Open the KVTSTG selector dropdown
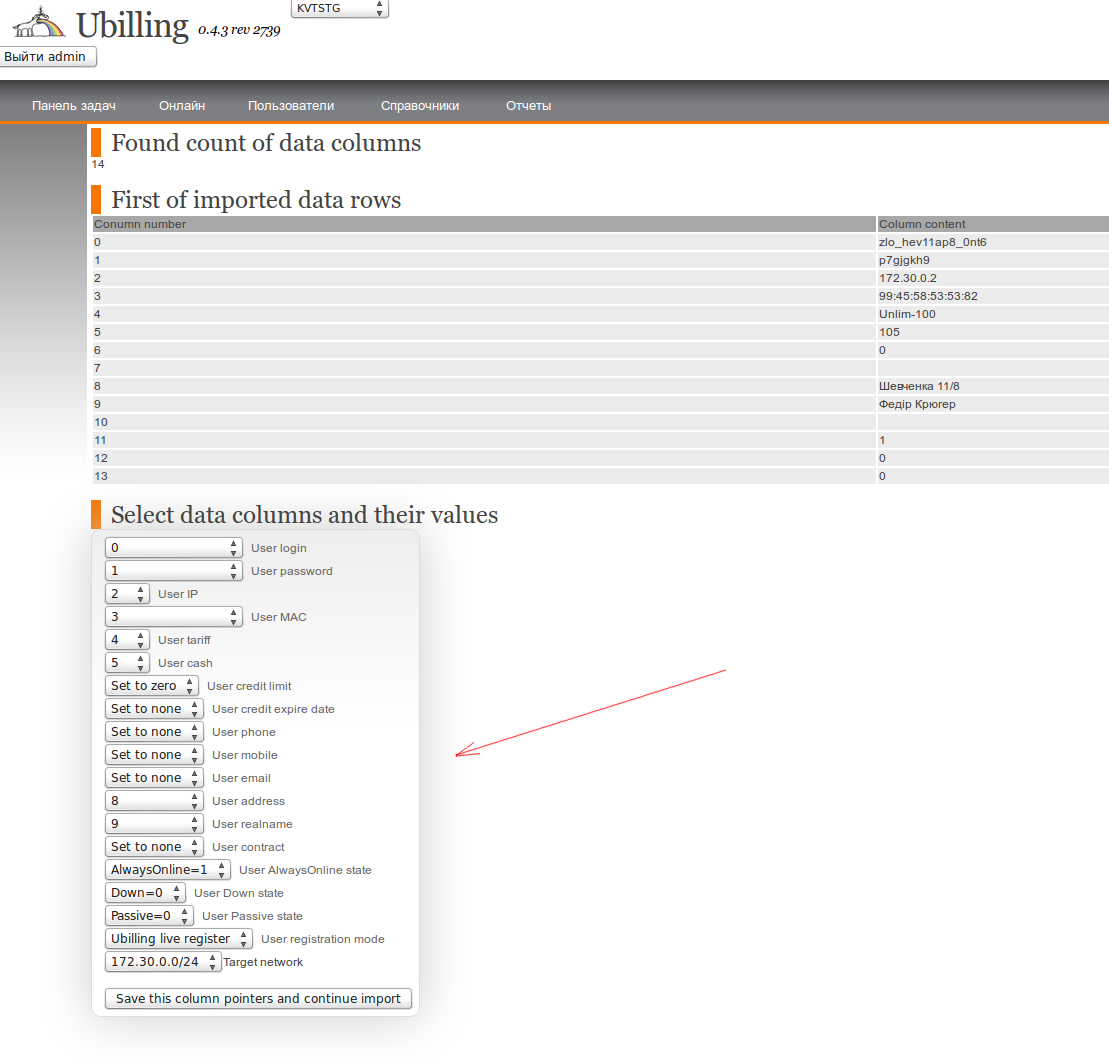1109x1058 pixels. [x=340, y=8]
